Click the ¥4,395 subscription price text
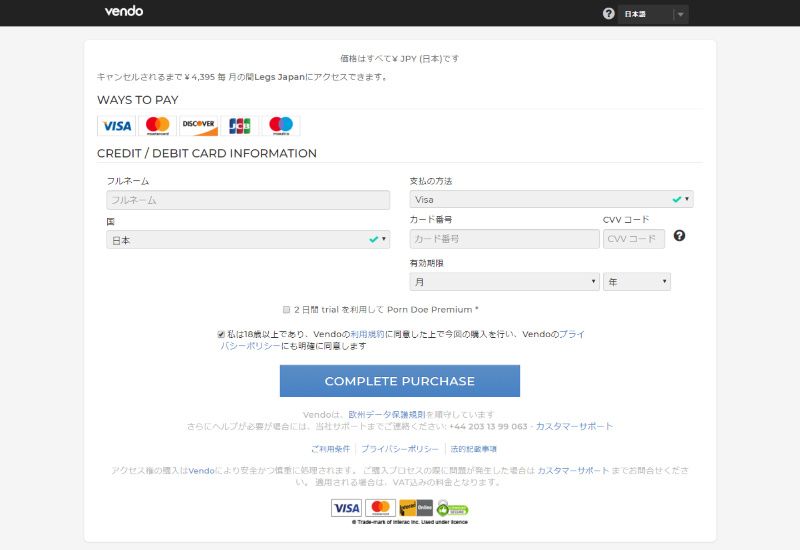Image resolution: width=800 pixels, height=550 pixels. [x=199, y=77]
